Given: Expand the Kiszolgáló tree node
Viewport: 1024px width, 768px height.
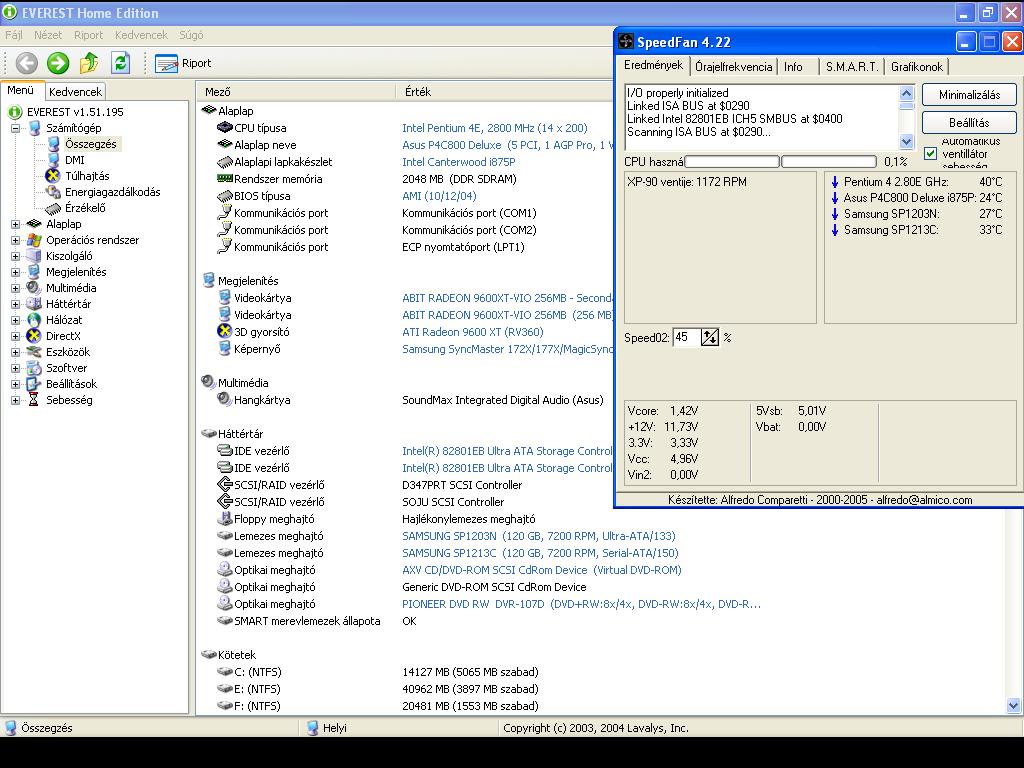Looking at the screenshot, I should coord(15,256).
